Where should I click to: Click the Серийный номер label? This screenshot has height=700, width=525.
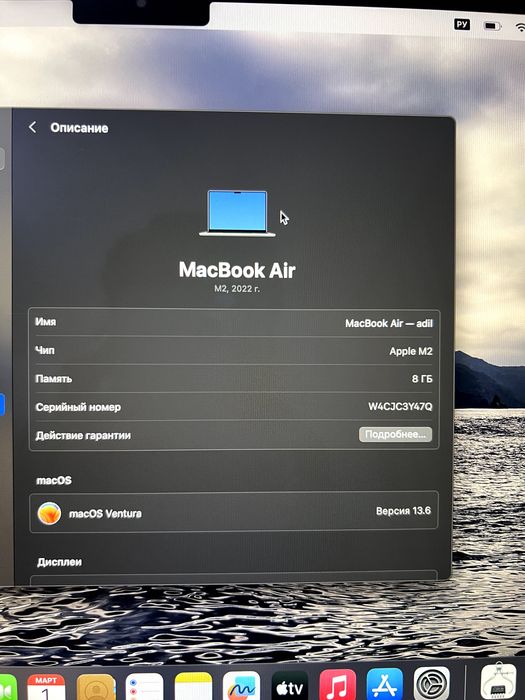point(78,407)
